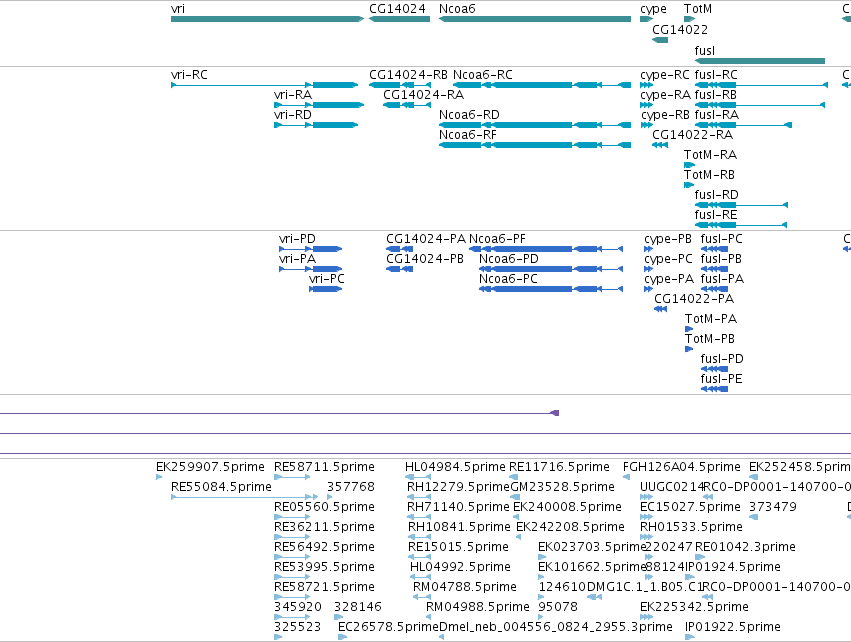Click the vri-RA transcript feature
851x642 pixels.
click(319, 105)
